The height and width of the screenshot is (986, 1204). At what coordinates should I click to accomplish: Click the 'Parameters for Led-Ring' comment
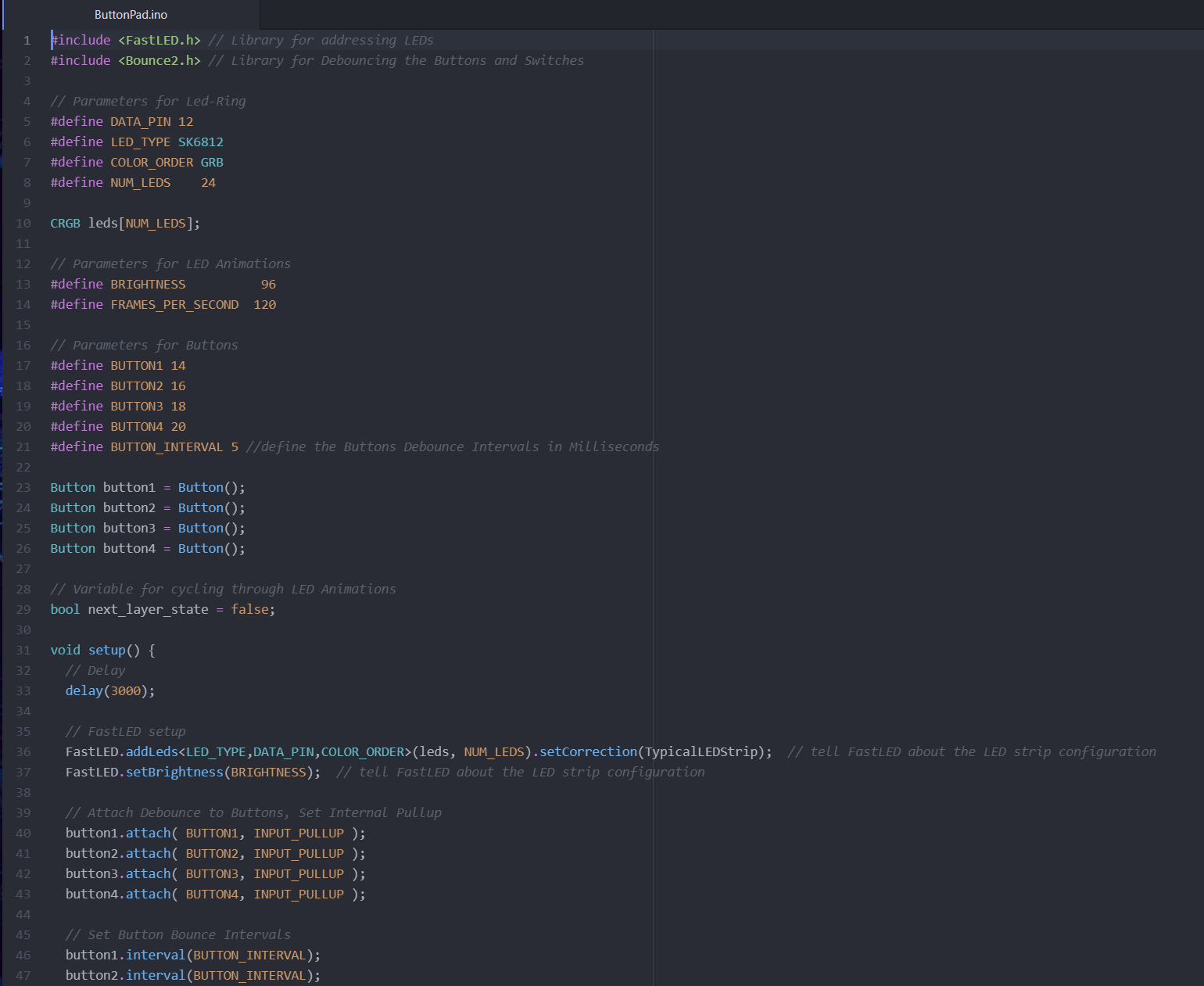pyautogui.click(x=148, y=102)
